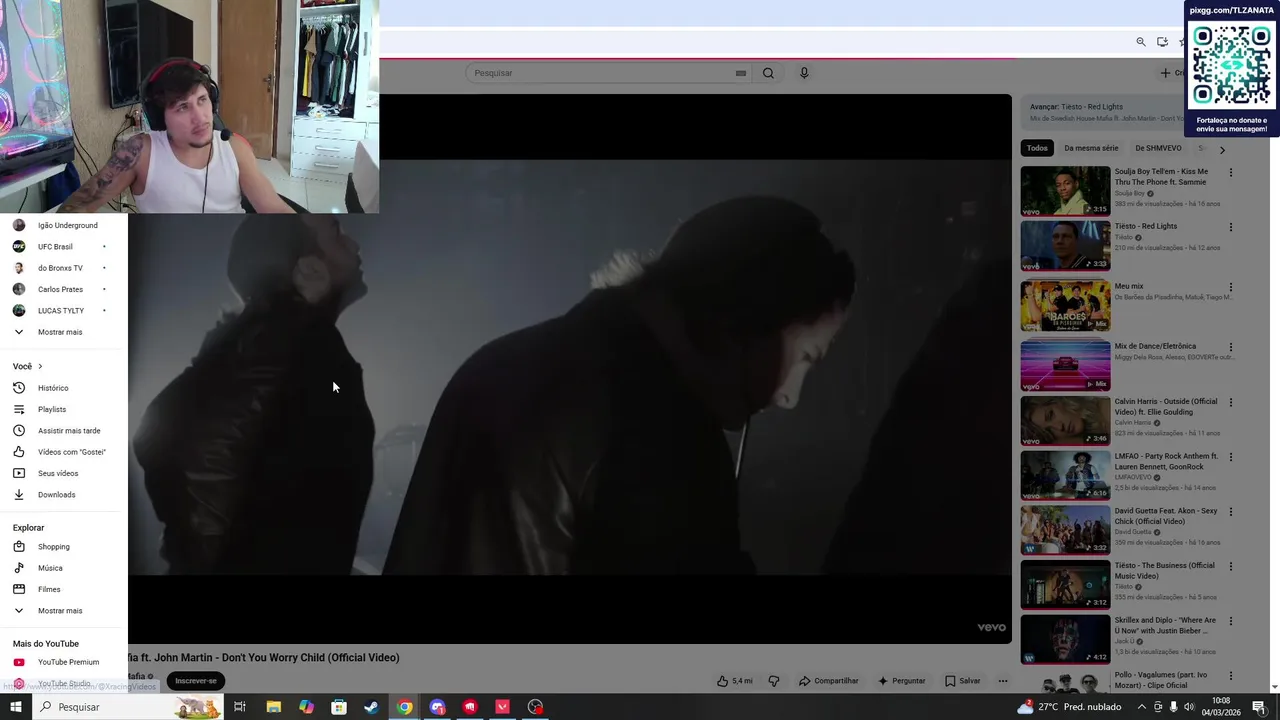Open LMFAO Party Rock Anthem thumbnail

point(1065,476)
